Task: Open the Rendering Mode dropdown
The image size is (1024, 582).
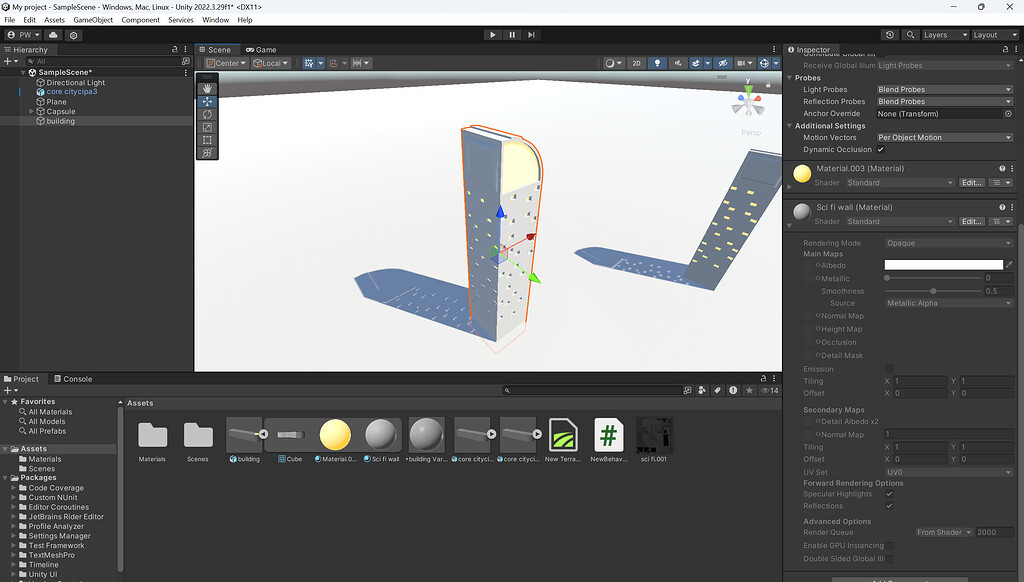Action: [x=945, y=242]
